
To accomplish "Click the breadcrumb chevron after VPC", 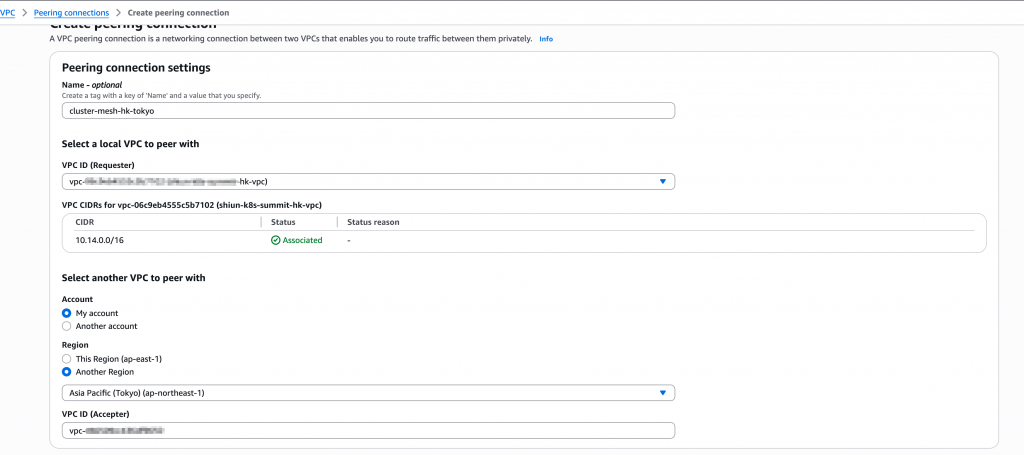I will point(23,12).
